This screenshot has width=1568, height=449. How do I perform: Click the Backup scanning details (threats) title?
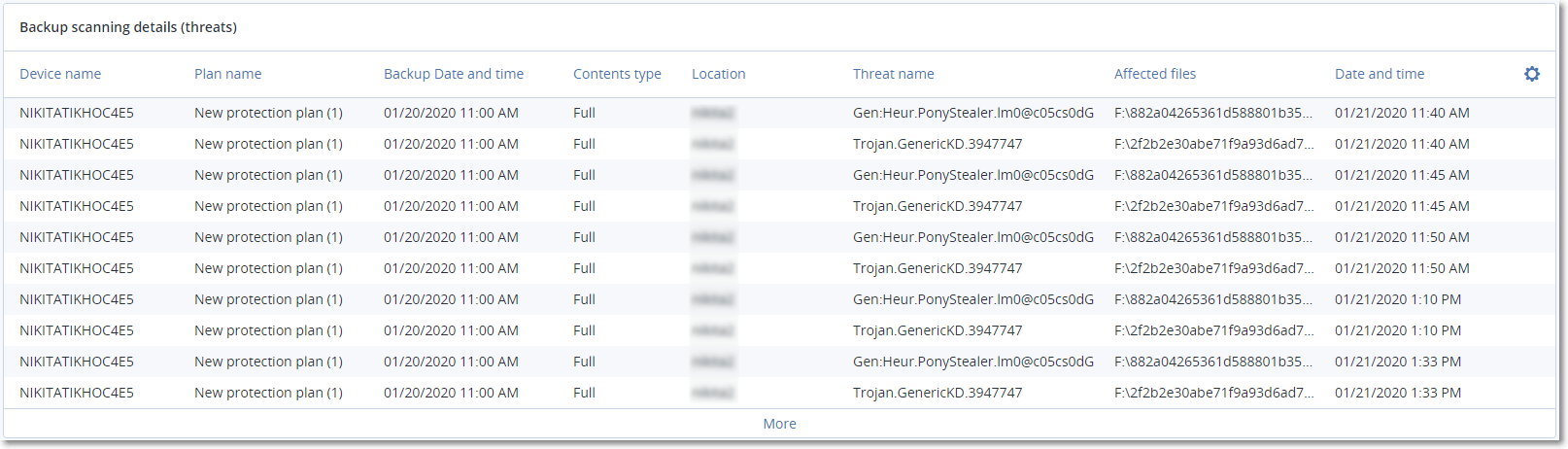click(x=128, y=27)
